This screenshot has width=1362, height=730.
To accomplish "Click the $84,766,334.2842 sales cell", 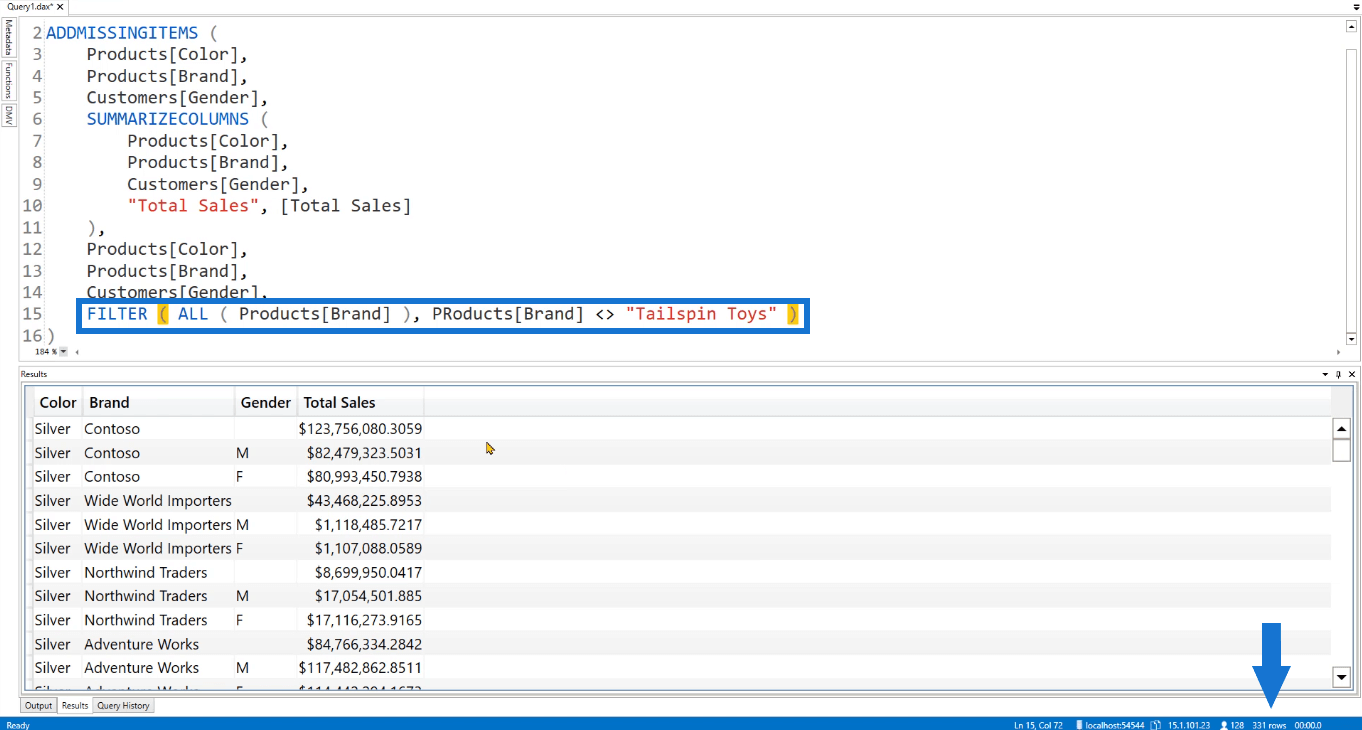I will (360, 644).
